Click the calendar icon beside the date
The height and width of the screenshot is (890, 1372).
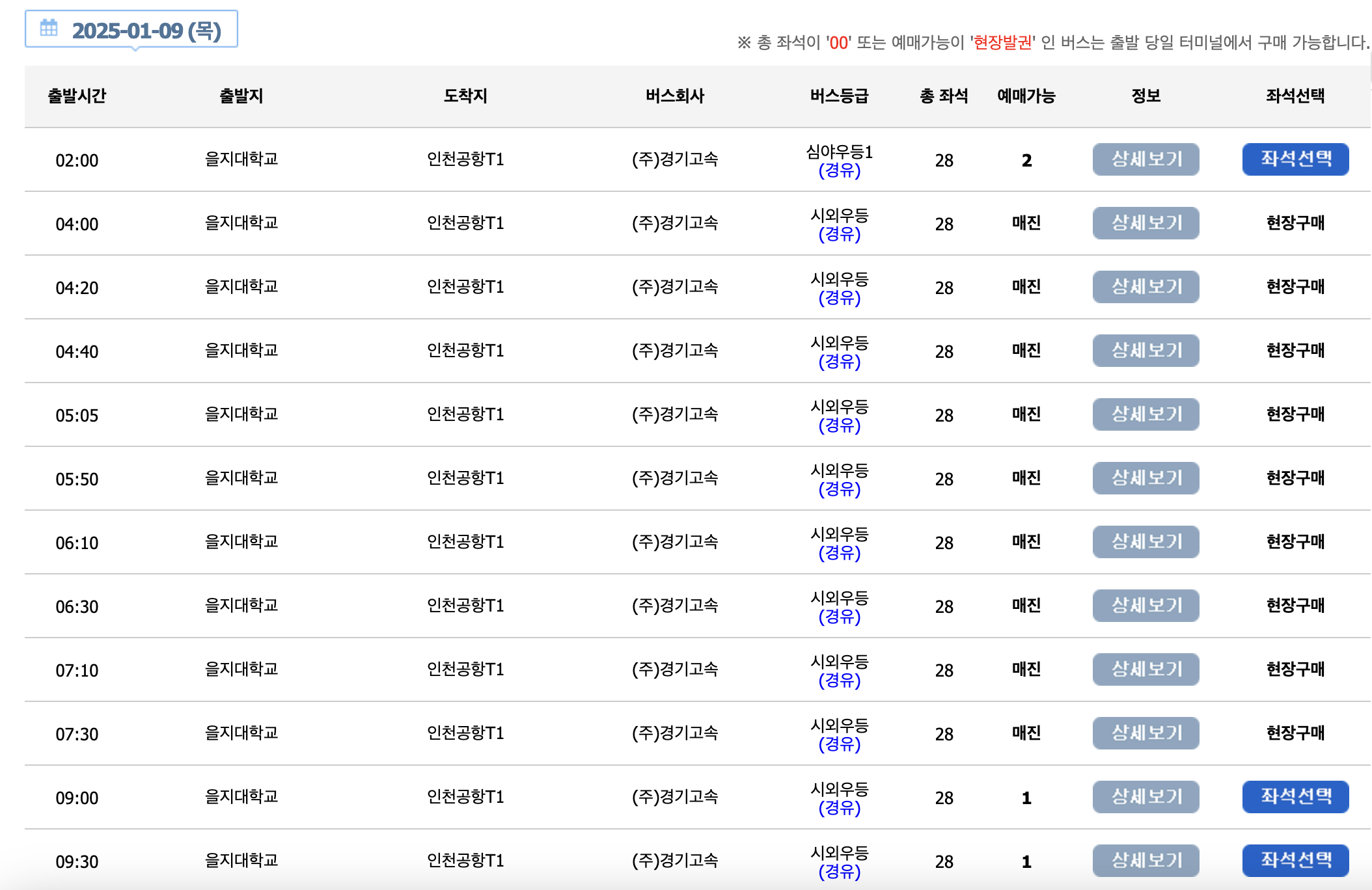tap(49, 28)
